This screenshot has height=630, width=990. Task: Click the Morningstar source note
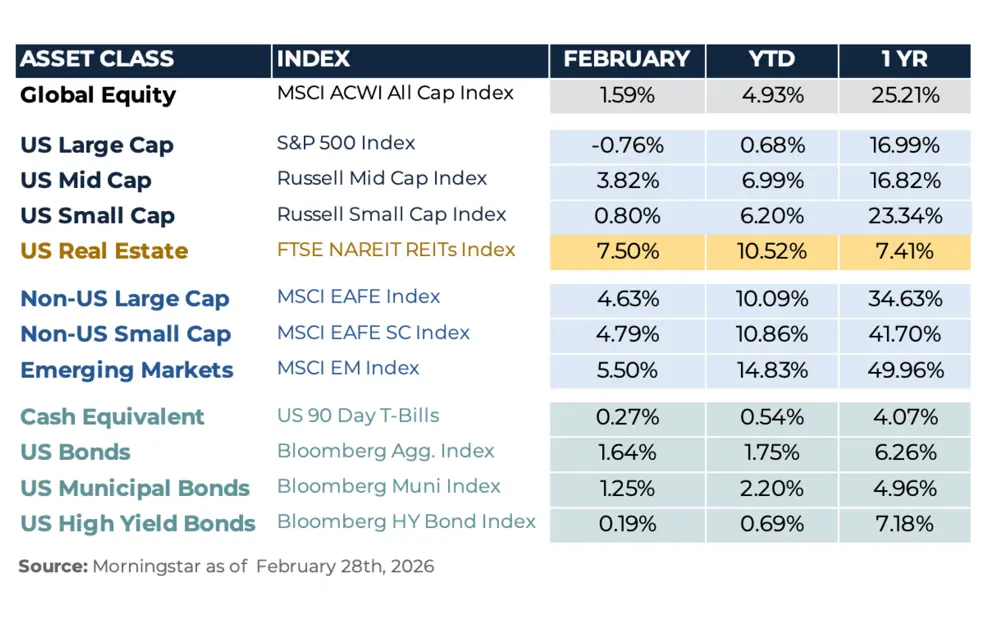click(226, 566)
